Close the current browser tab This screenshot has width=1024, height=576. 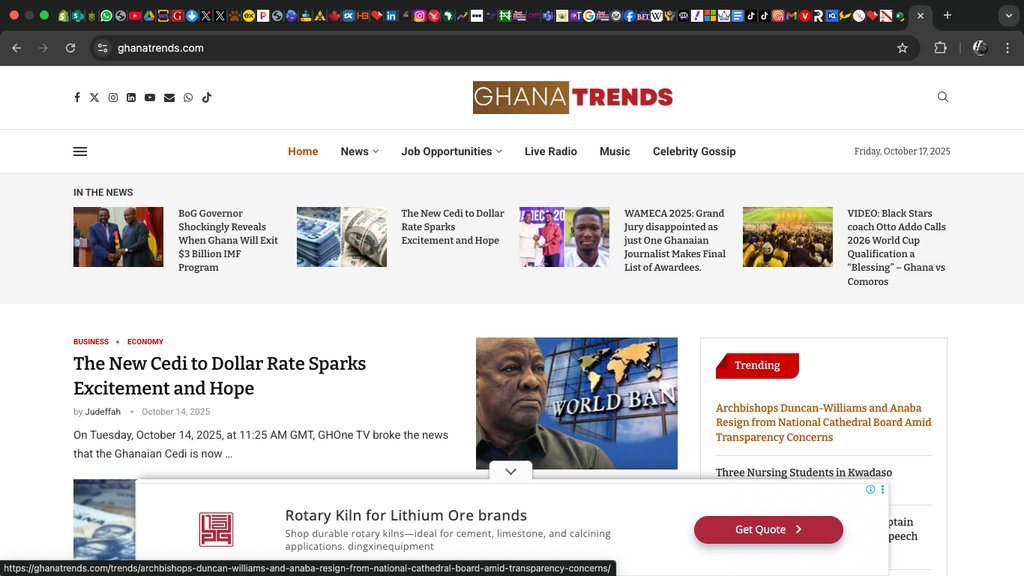click(x=920, y=15)
